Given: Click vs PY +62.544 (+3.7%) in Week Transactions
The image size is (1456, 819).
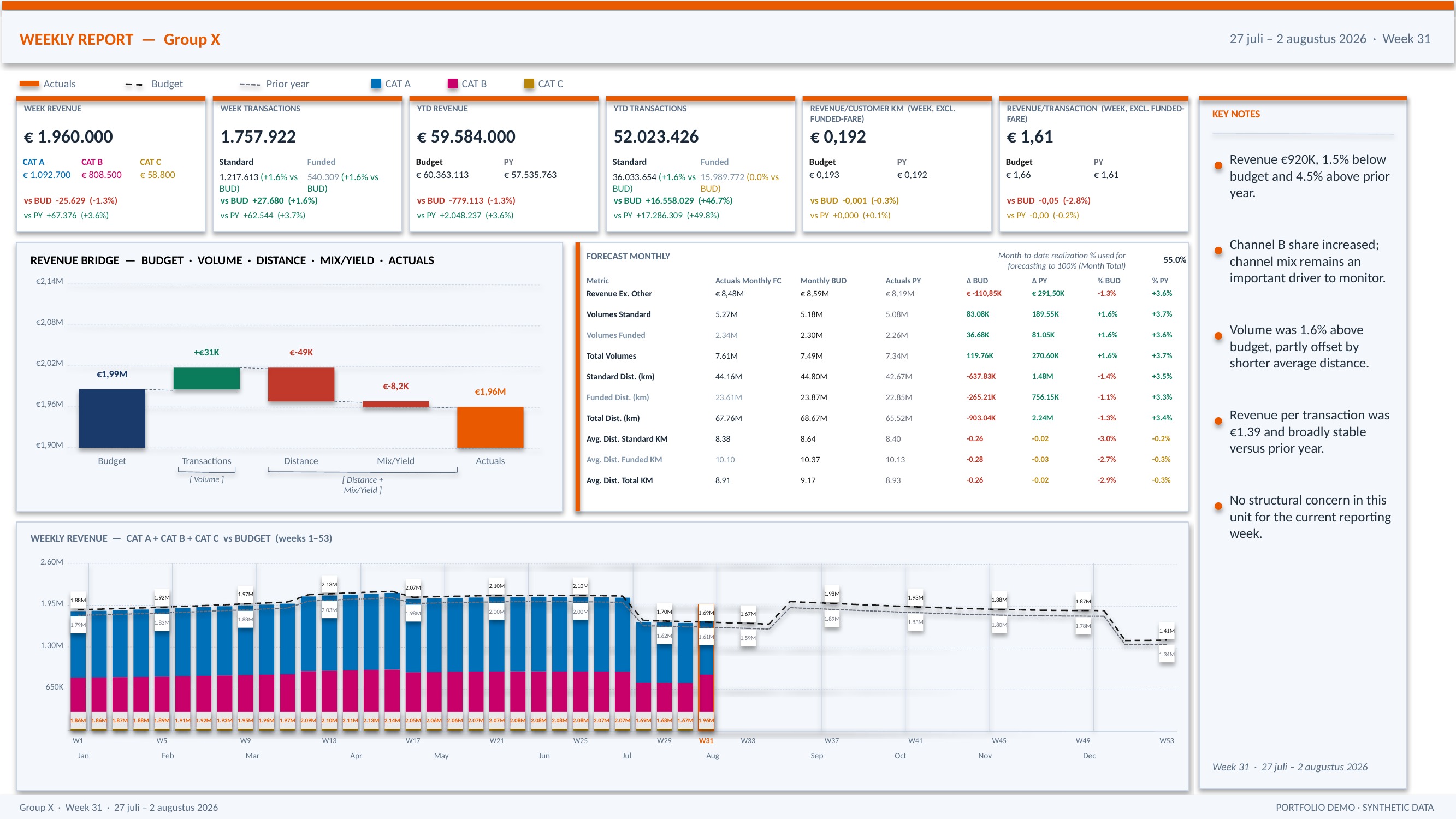Looking at the screenshot, I should pos(263,215).
